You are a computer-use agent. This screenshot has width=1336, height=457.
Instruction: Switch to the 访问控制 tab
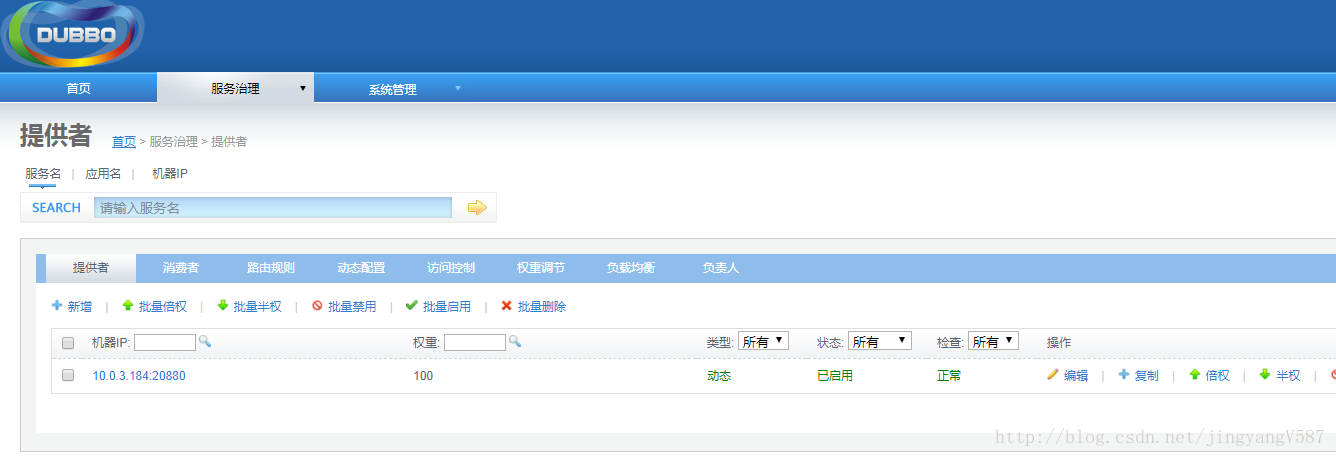(x=451, y=268)
